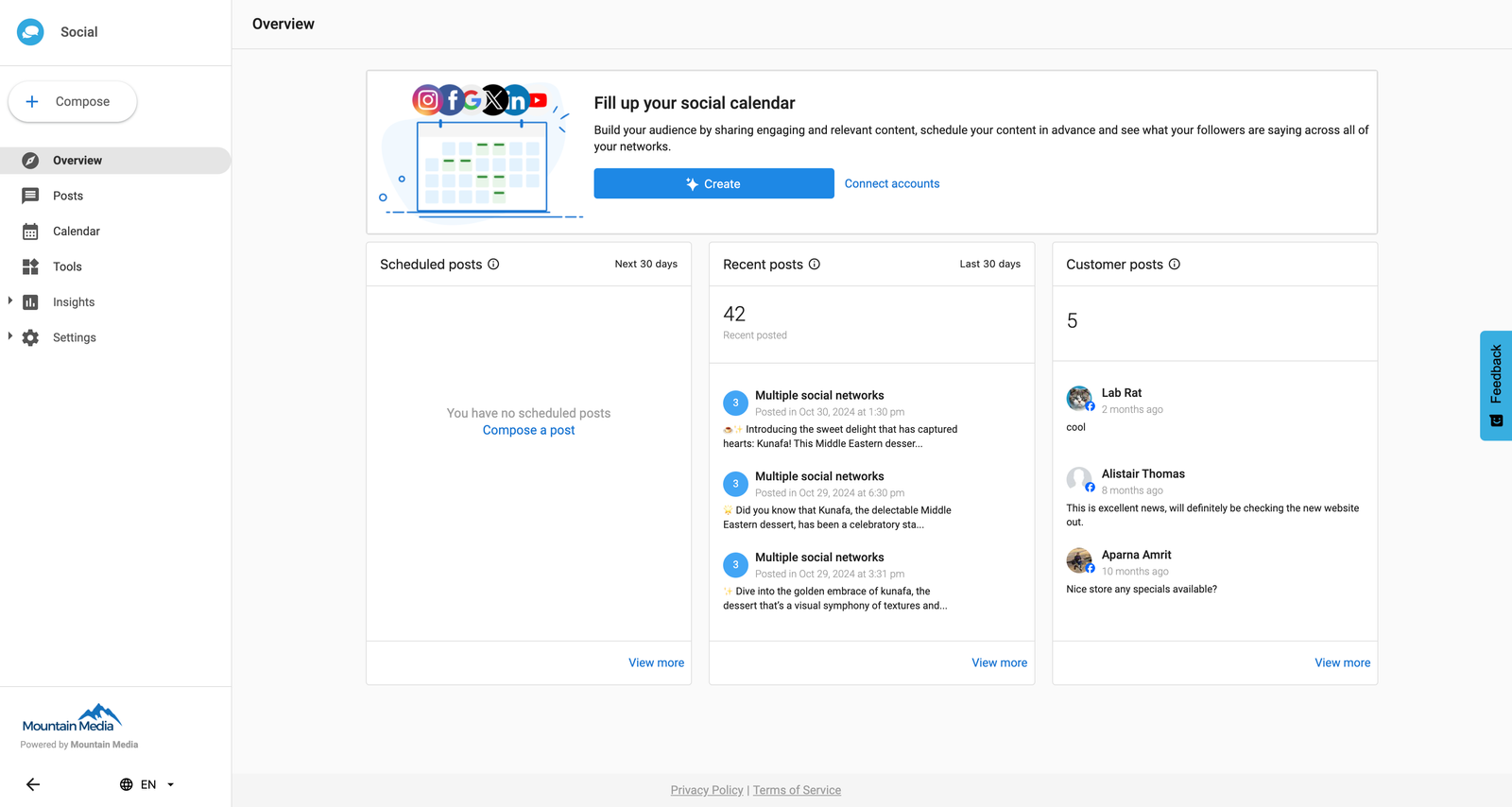The height and width of the screenshot is (807, 1512).
Task: Click info icon beside Customer posts
Action: [x=1175, y=265]
